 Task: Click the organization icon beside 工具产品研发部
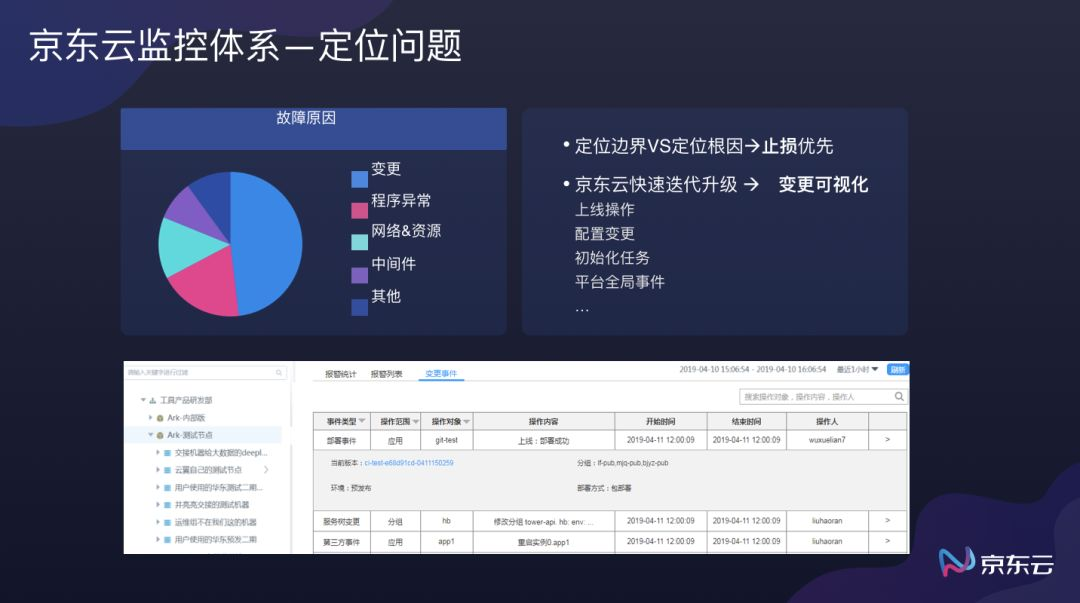152,400
